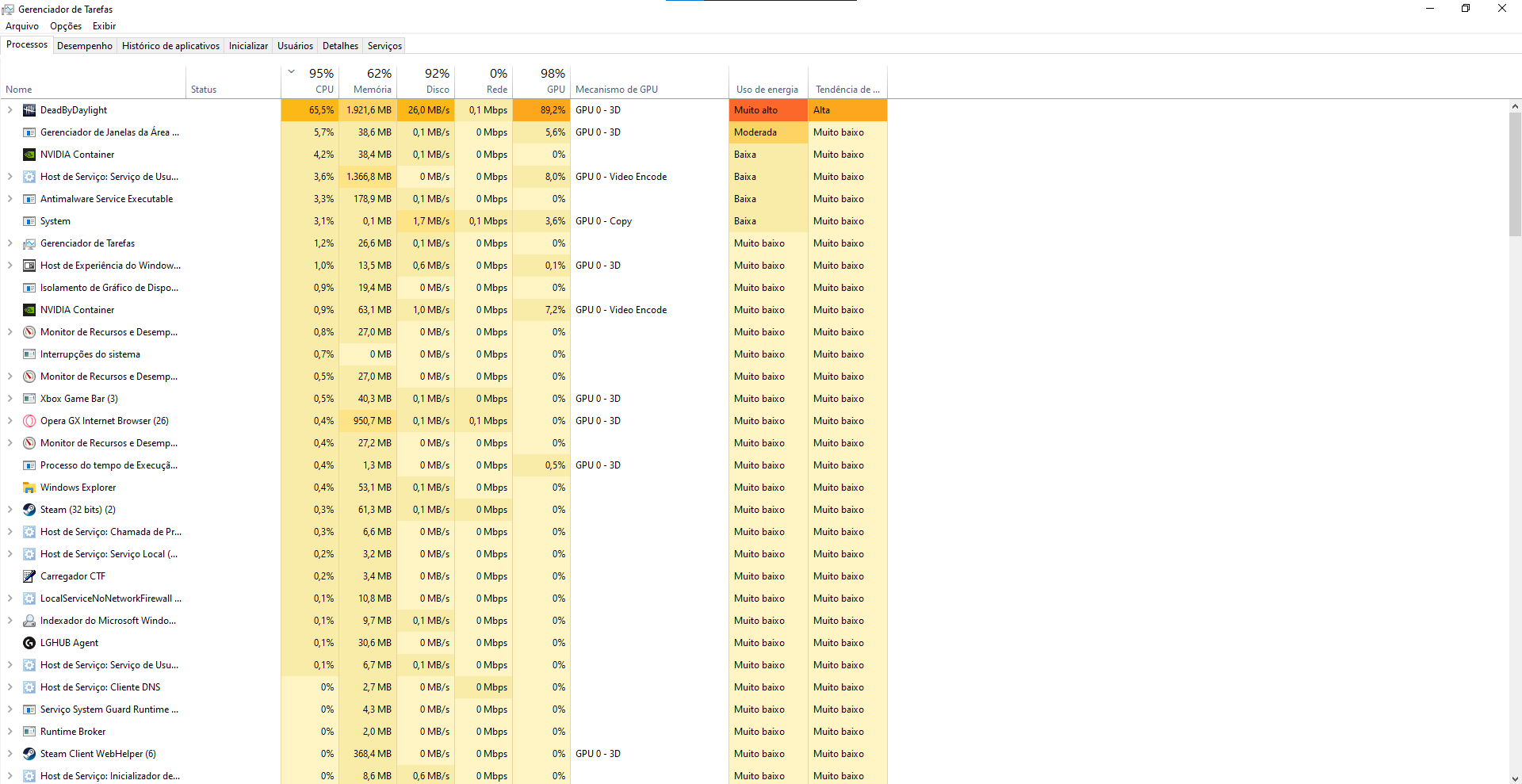
Task: Click the 'GPU 0 - Copy' engine cell
Action: [x=649, y=221]
